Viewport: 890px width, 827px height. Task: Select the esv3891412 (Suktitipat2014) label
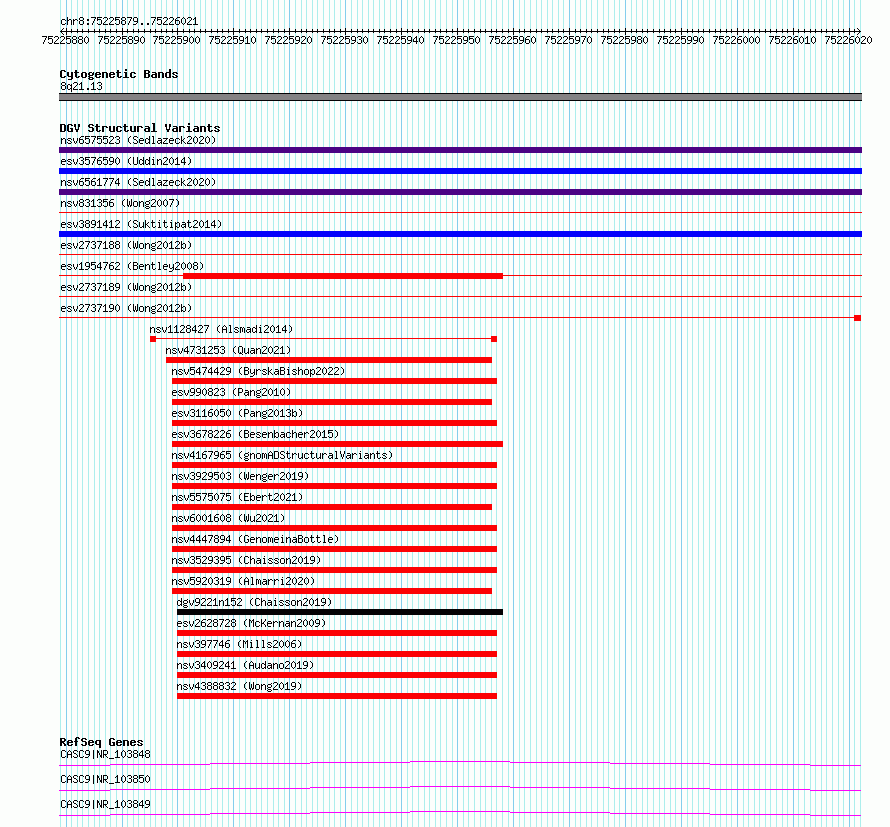[x=141, y=224]
